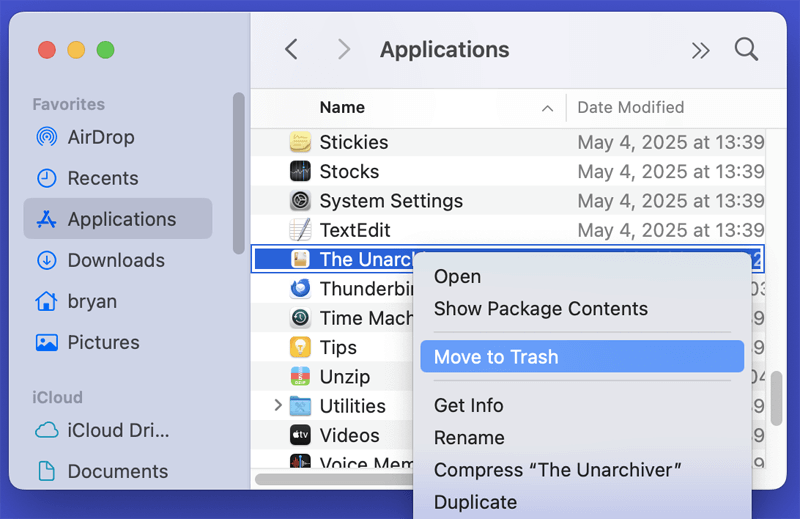Select the Utilities folder icon
Image resolution: width=800 pixels, height=519 pixels.
300,406
